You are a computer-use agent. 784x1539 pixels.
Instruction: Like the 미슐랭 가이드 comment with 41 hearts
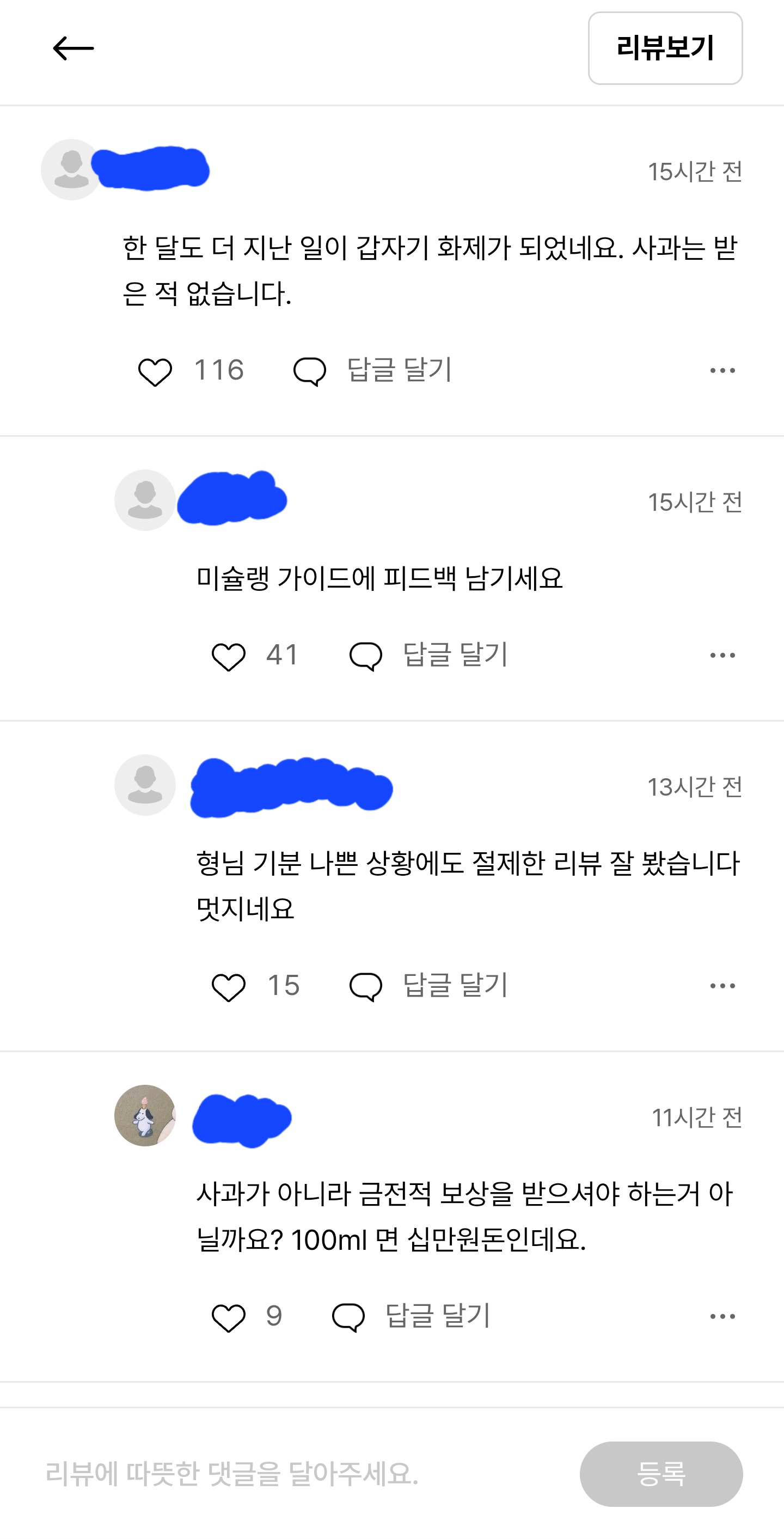coord(229,657)
